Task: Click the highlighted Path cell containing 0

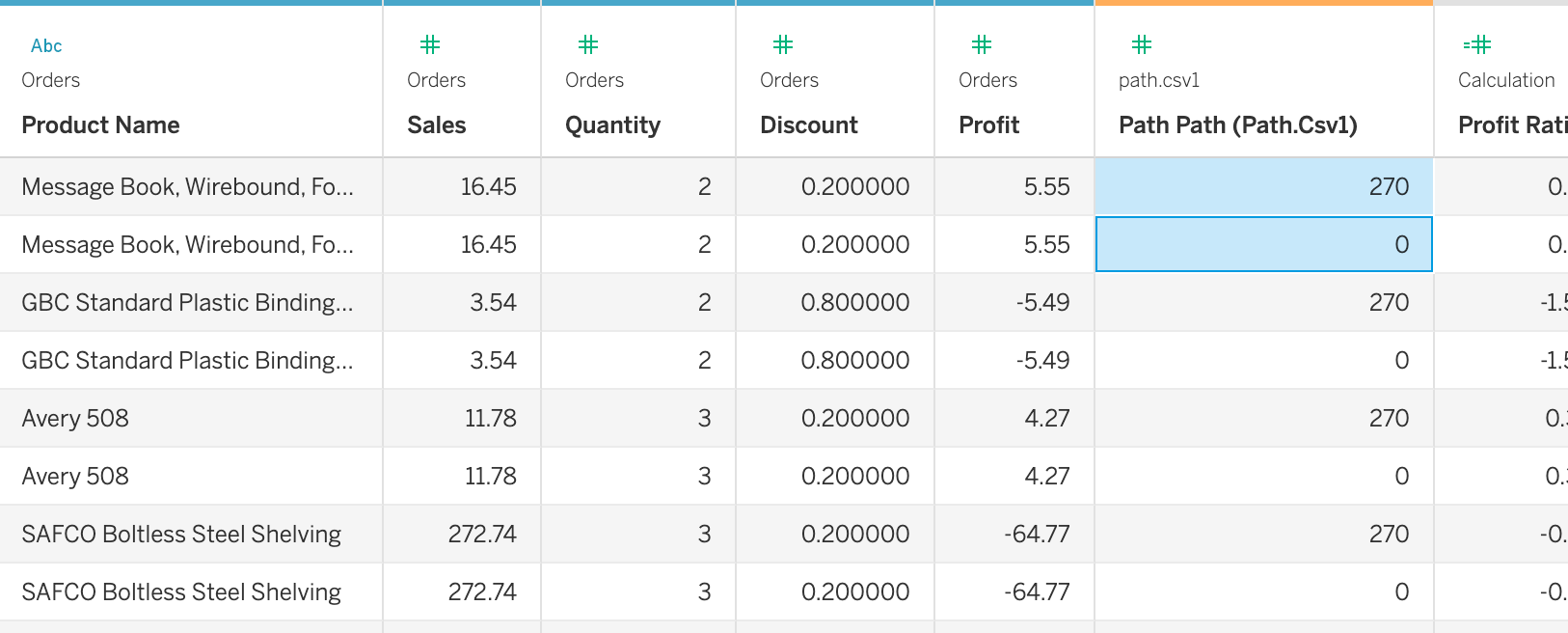Action: coord(1263,245)
